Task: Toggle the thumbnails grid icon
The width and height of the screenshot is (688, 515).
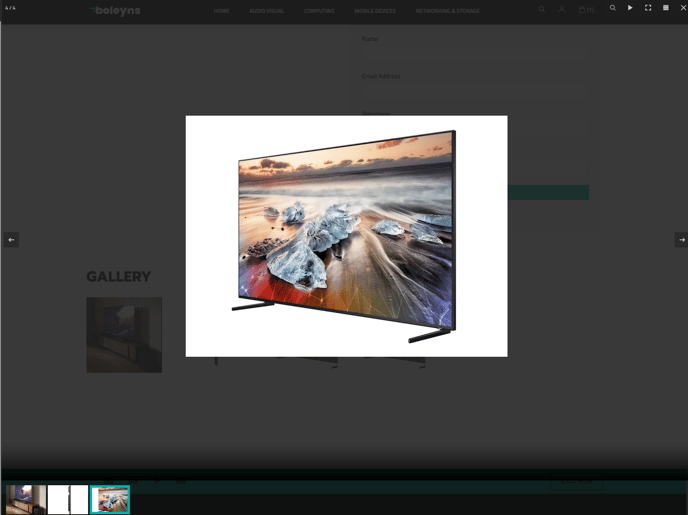Action: (666, 8)
